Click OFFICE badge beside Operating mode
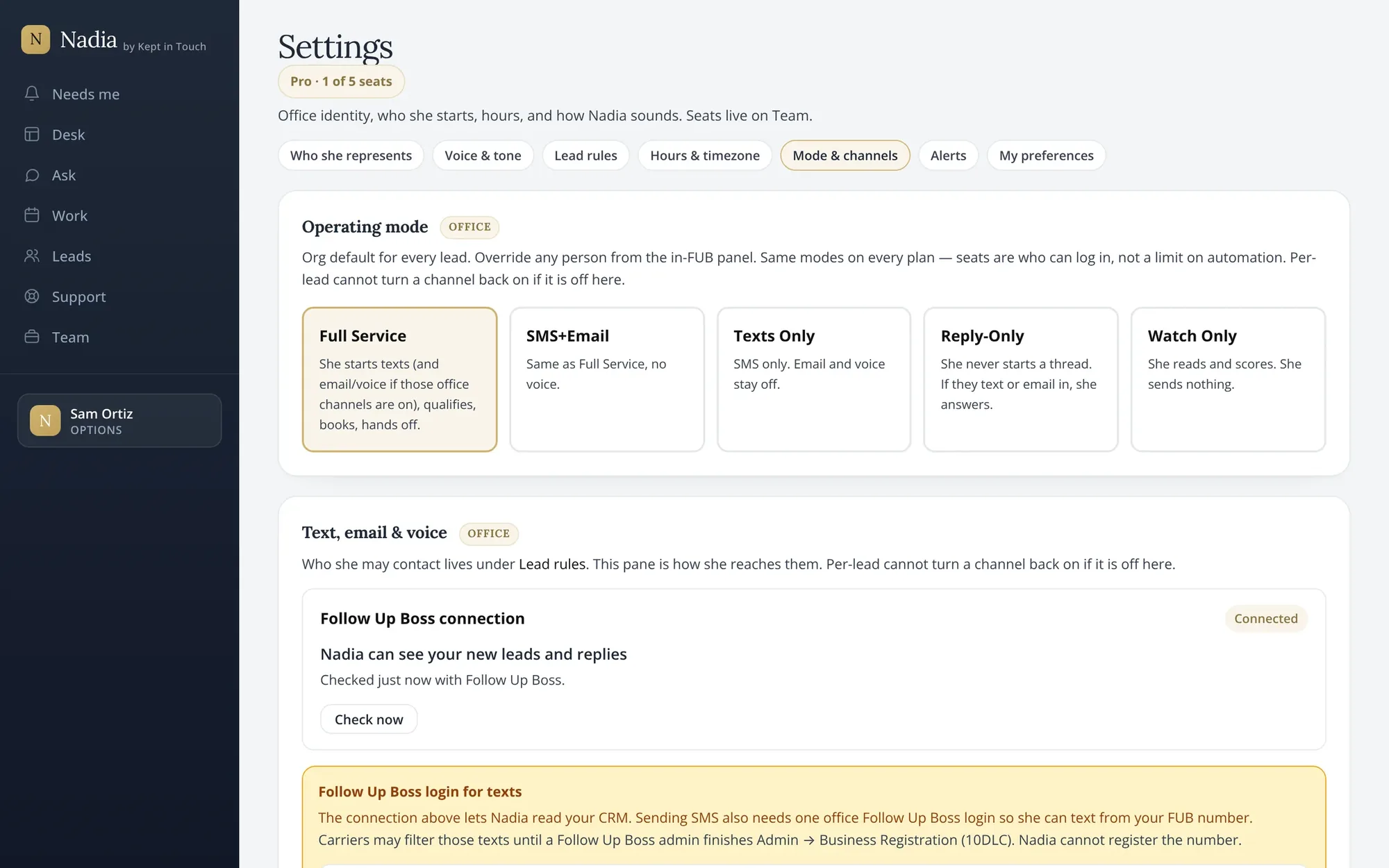The width and height of the screenshot is (1389, 868). point(469,227)
